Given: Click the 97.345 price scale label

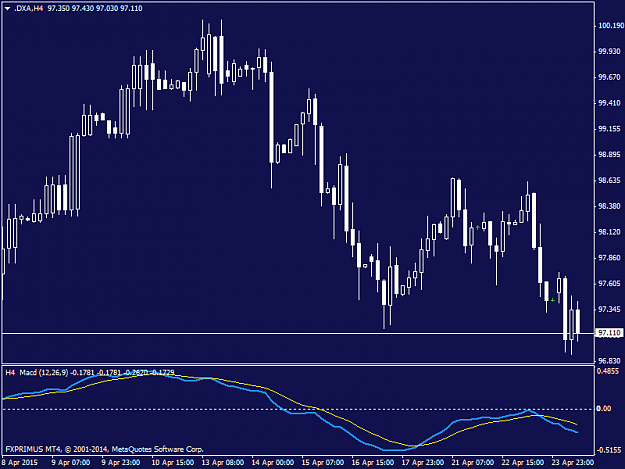Looking at the screenshot, I should (609, 309).
